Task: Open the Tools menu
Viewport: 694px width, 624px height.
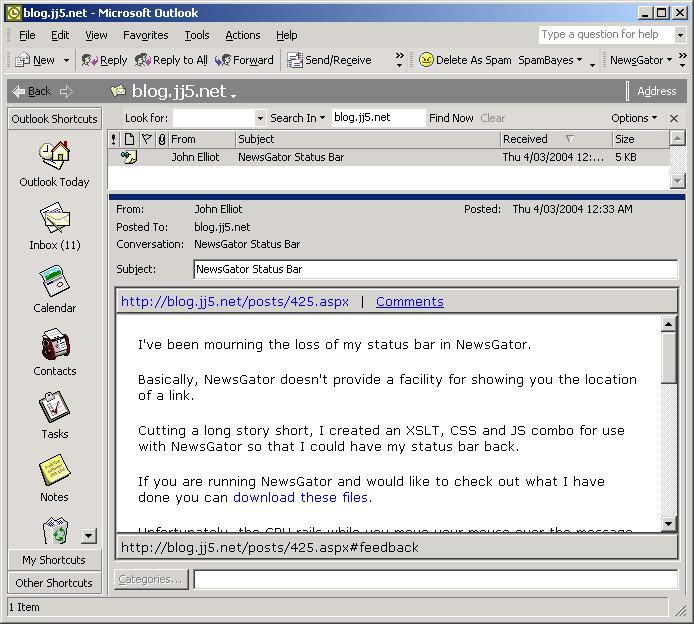Action: pyautogui.click(x=197, y=35)
